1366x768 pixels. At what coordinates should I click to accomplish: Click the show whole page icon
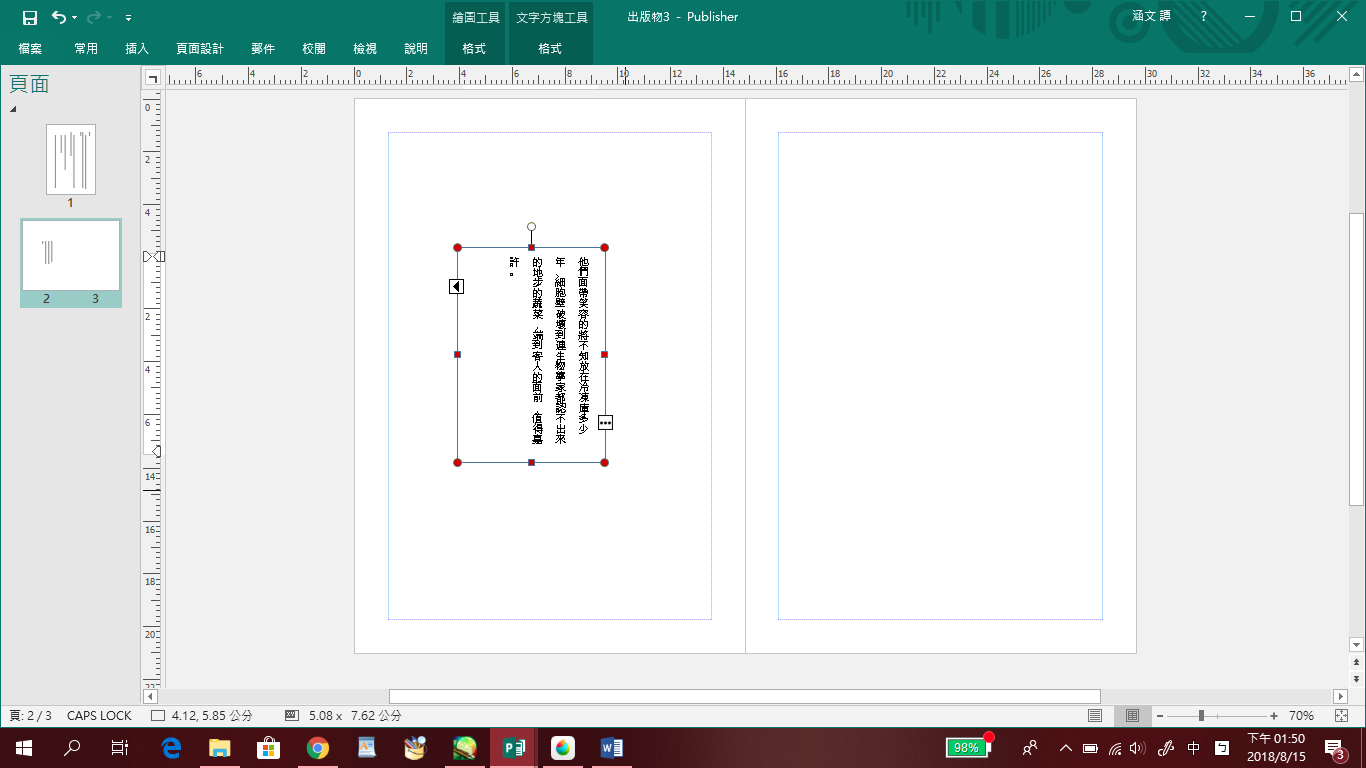point(1341,716)
